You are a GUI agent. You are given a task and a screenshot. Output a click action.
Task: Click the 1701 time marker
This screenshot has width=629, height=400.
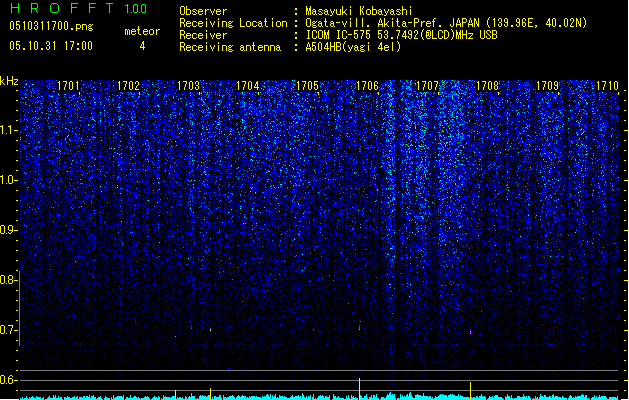point(68,85)
